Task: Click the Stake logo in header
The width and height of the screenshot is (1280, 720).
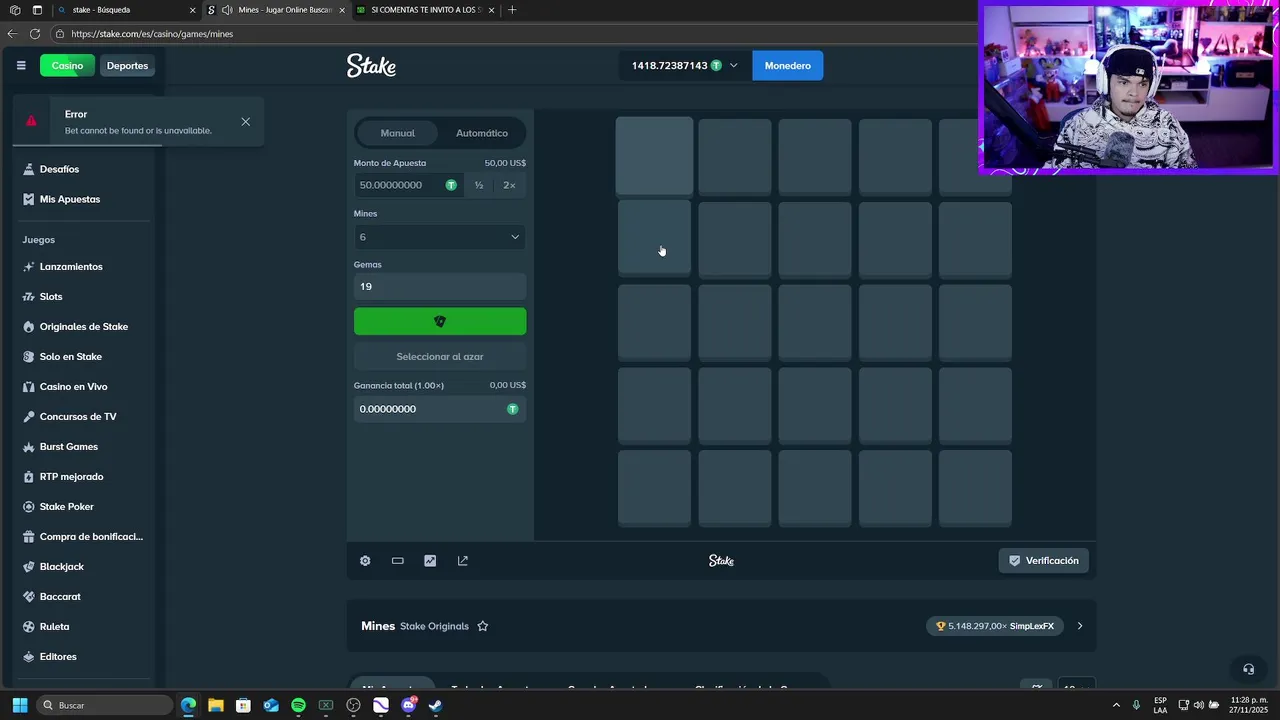Action: (371, 66)
